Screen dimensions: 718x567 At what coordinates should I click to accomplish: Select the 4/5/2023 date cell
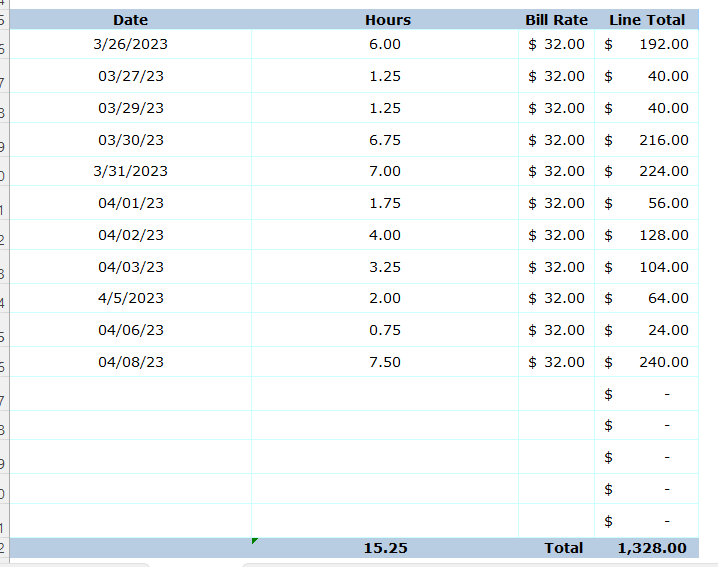pos(130,298)
